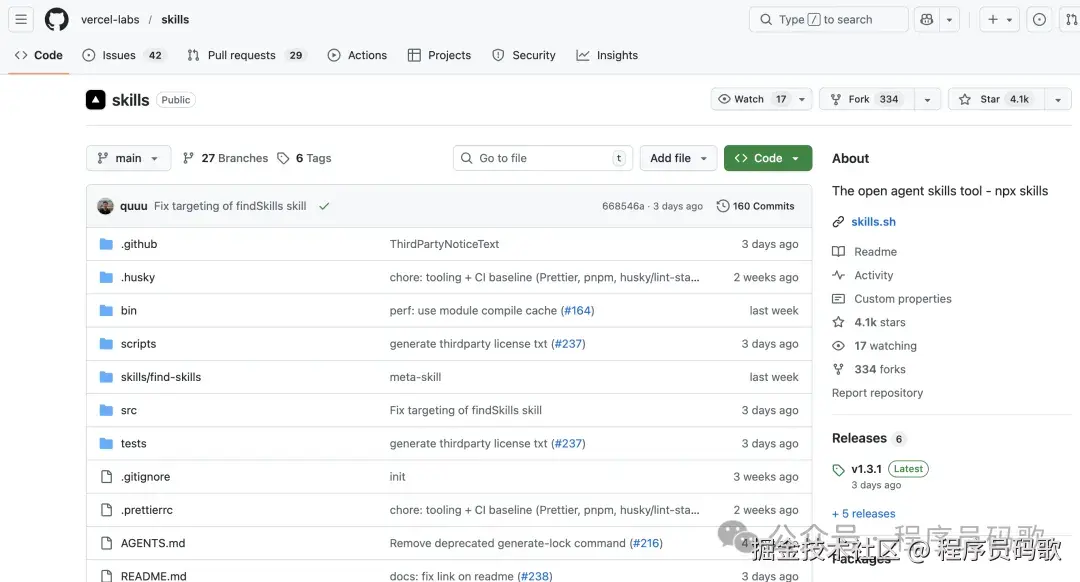This screenshot has height=582, width=1080.
Task: Open Copilot chat icon in header
Action: coord(926,19)
